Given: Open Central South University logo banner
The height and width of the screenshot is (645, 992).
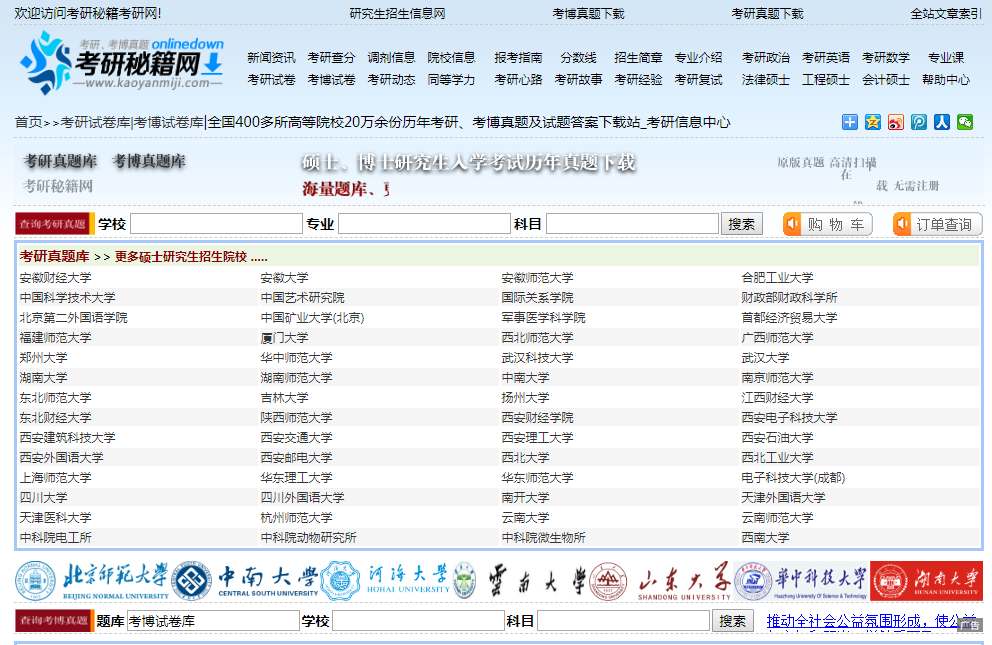Looking at the screenshot, I should point(245,580).
